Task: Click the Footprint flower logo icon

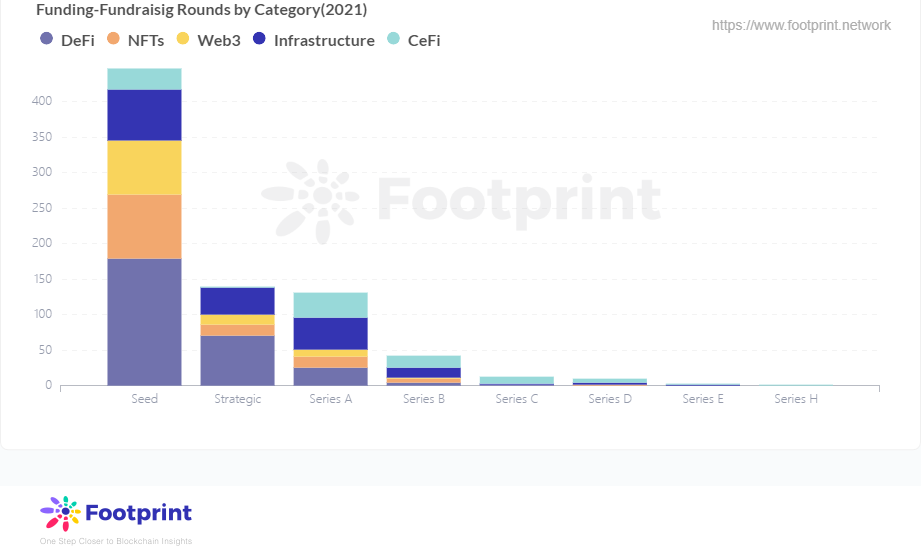Action: point(60,514)
